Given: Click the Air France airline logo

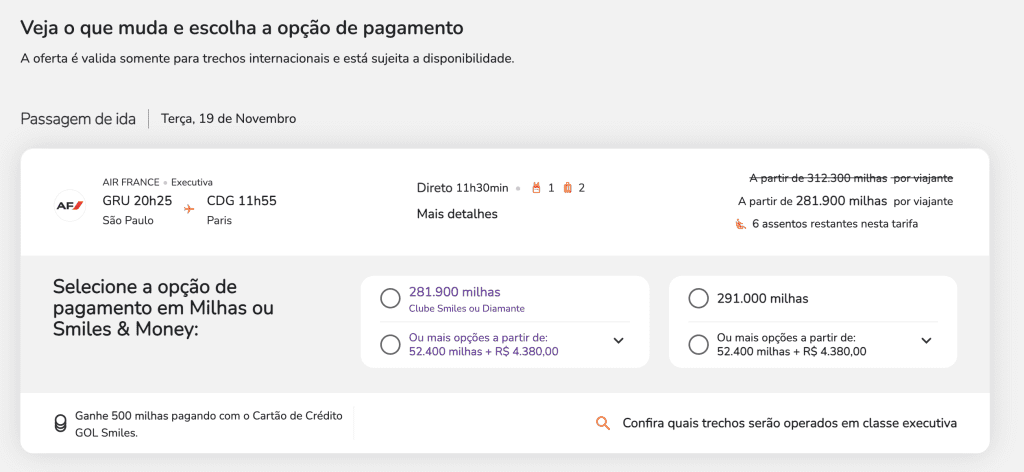Looking at the screenshot, I should pos(69,204).
